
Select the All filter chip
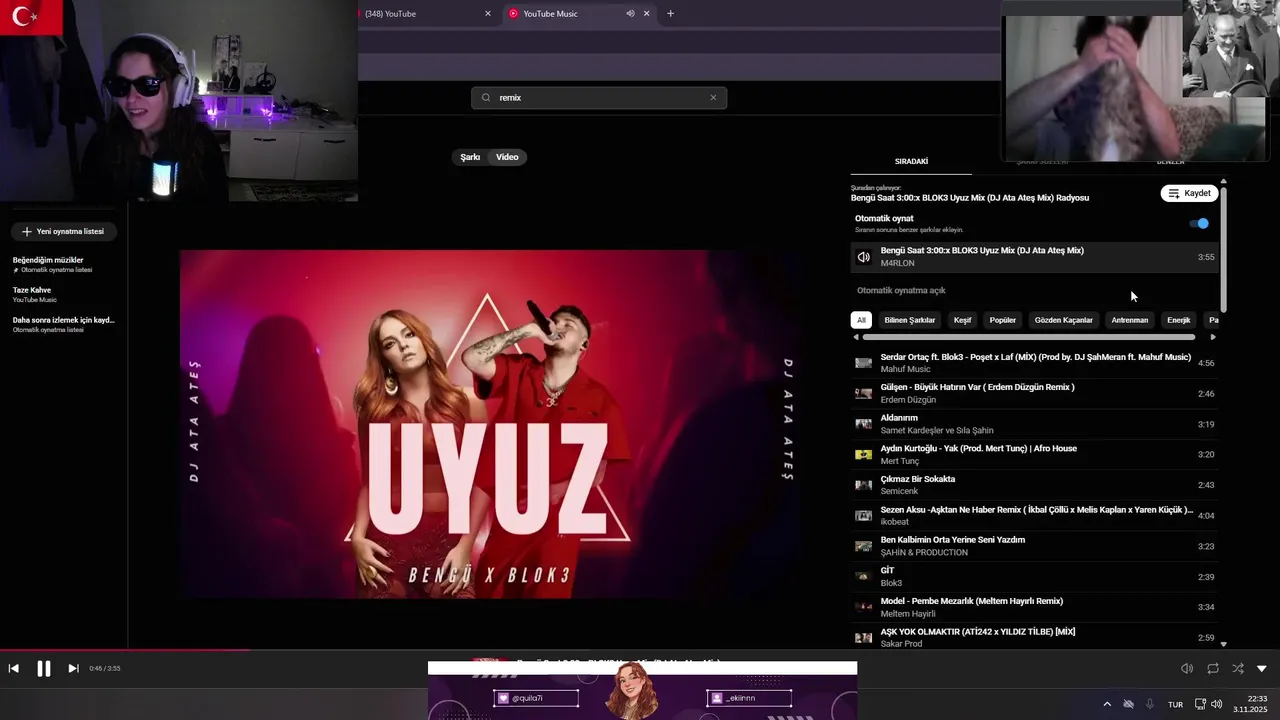[861, 320]
